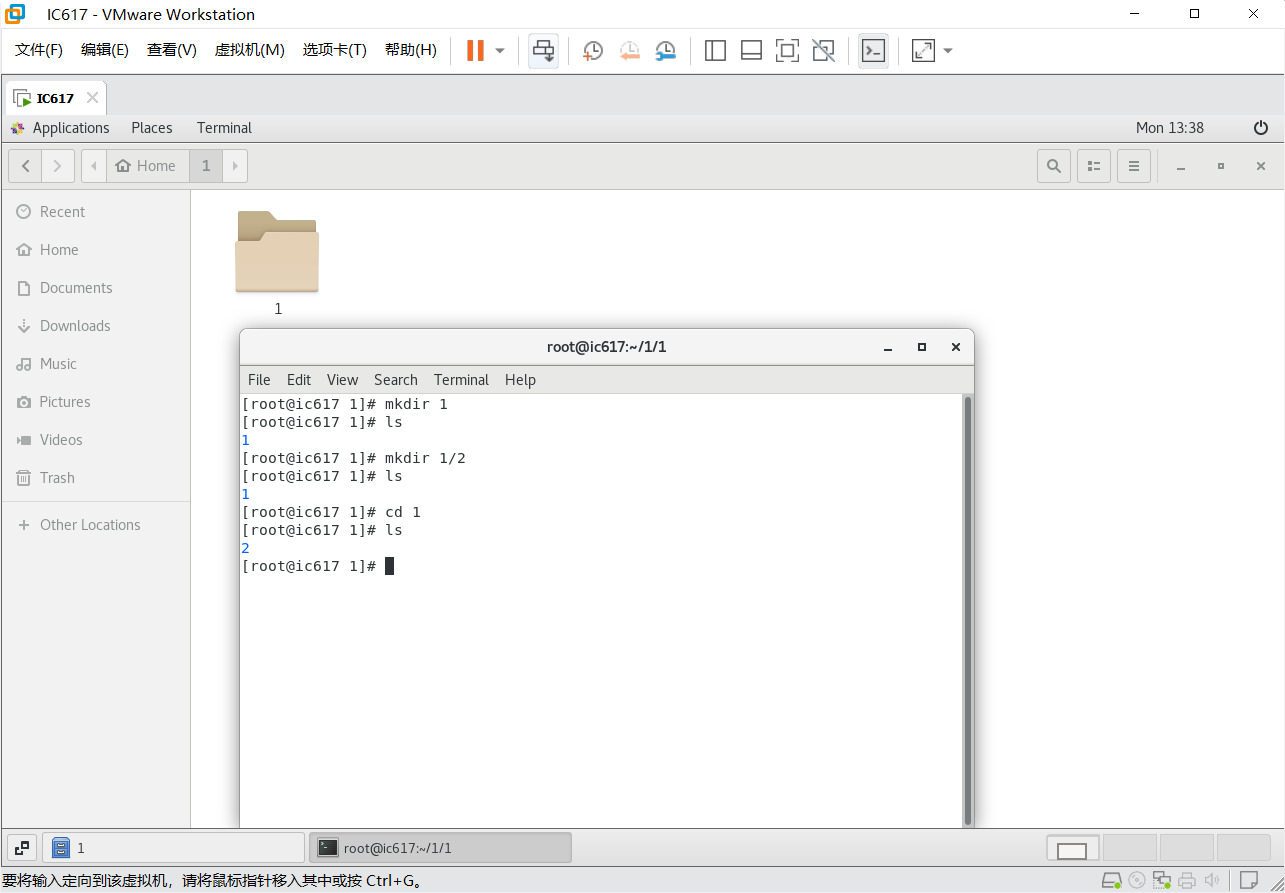This screenshot has width=1285, height=893.
Task: Open the system power menu icon
Action: tap(1261, 128)
